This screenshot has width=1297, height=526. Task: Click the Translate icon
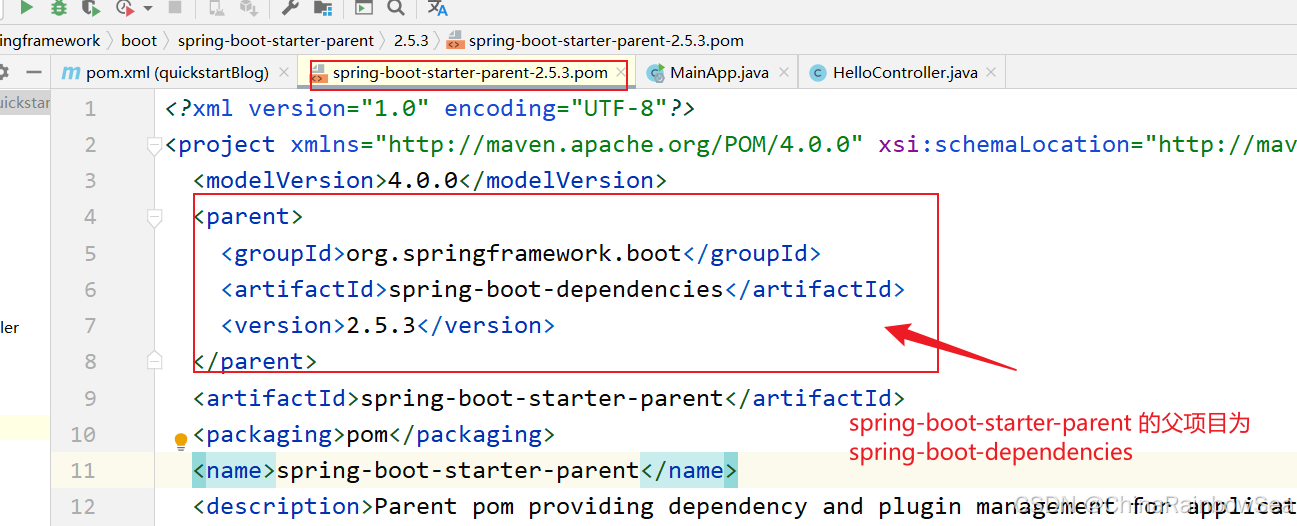437,7
